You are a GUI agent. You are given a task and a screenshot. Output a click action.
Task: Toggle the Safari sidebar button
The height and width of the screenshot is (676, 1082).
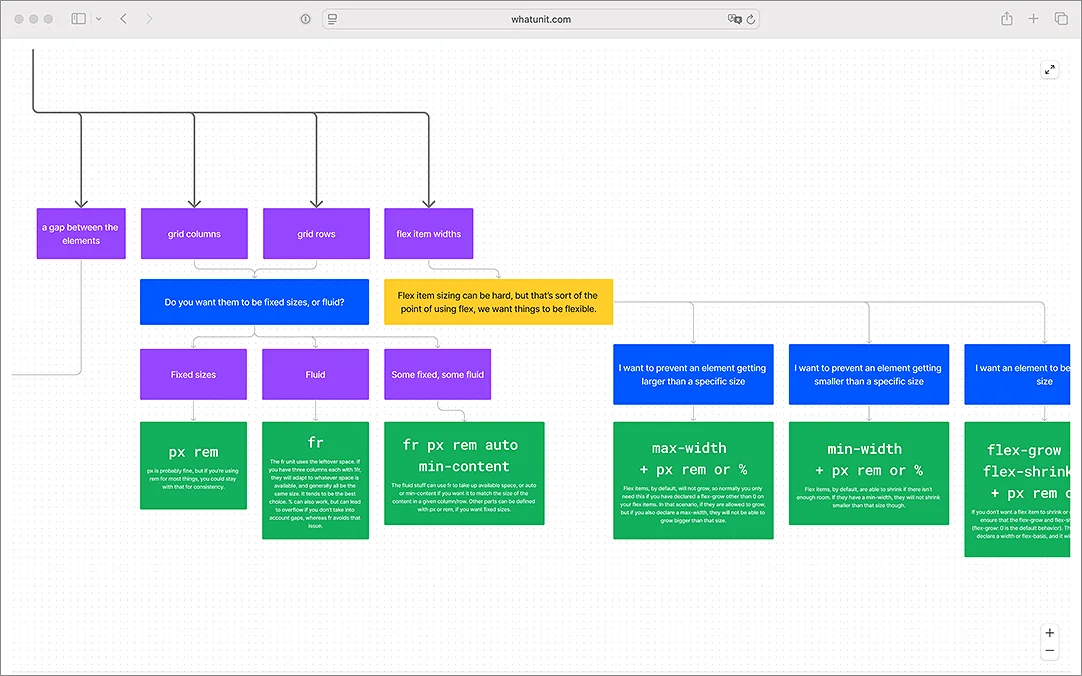pos(79,19)
